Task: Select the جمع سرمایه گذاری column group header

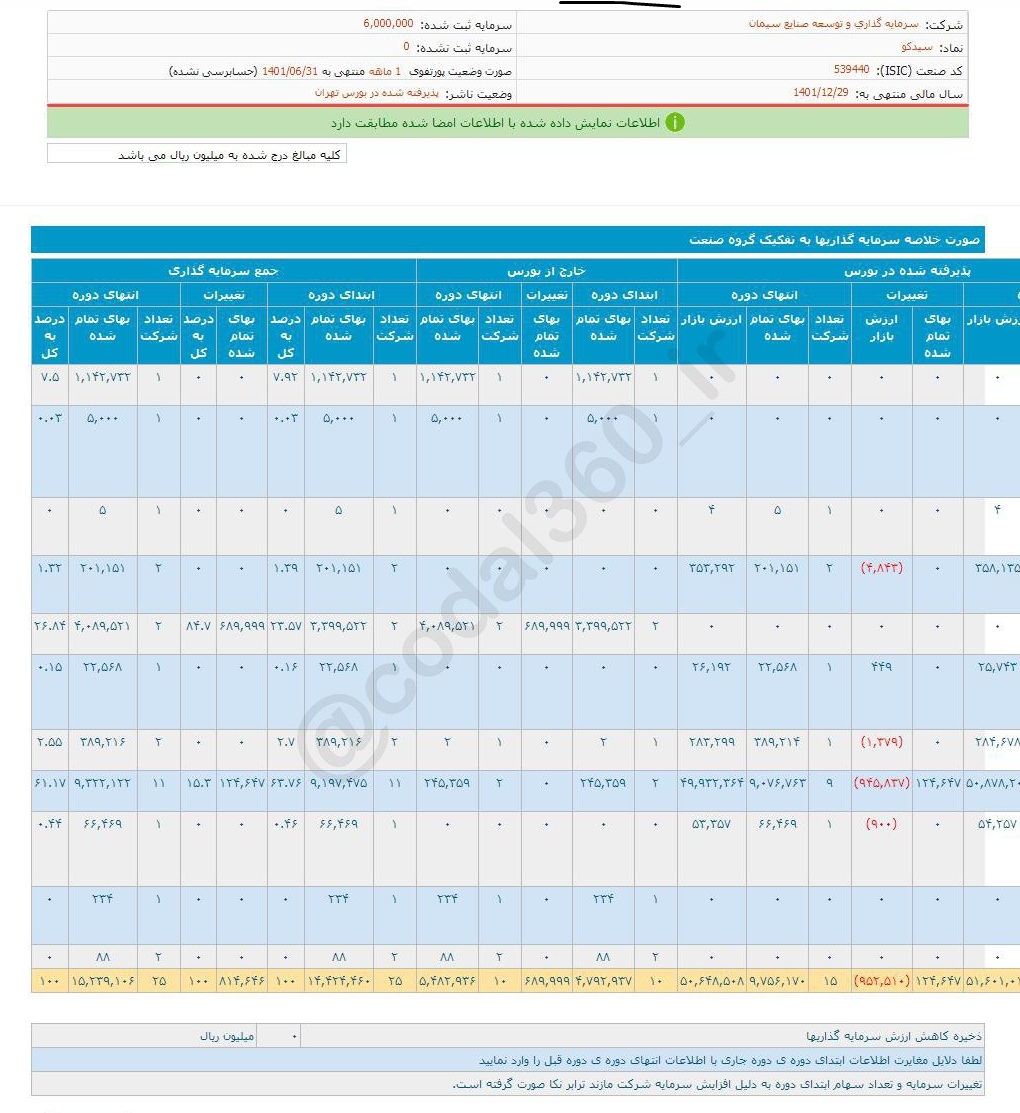Action: [x=223, y=271]
